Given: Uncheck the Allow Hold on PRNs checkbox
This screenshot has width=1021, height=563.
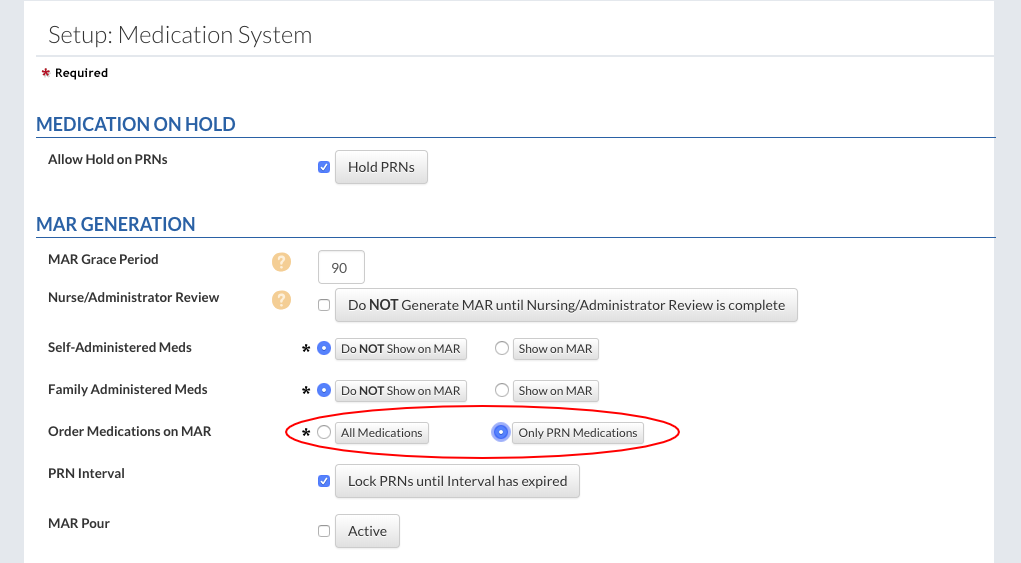Looking at the screenshot, I should [x=324, y=167].
